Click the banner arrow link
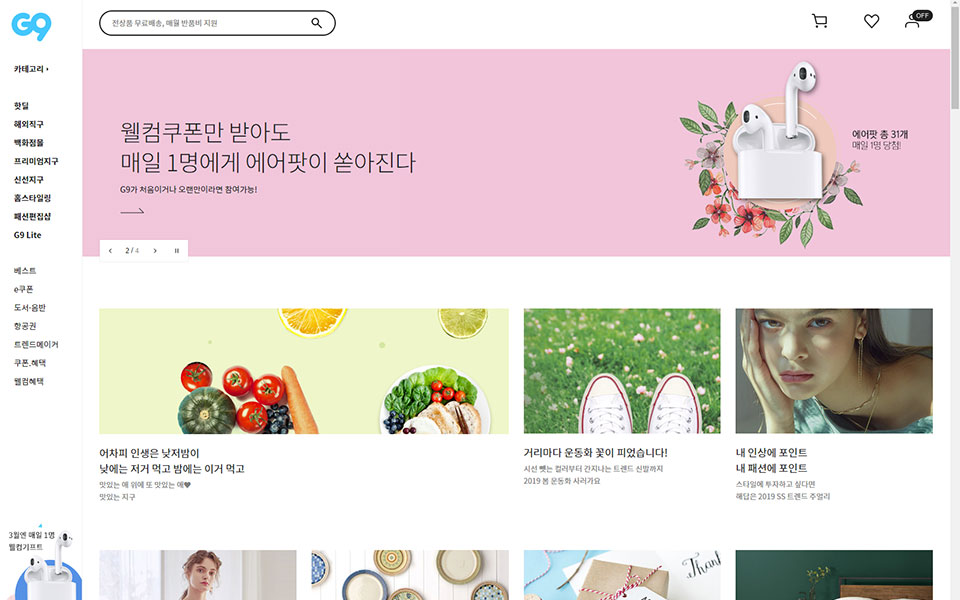The image size is (960, 600). [132, 211]
